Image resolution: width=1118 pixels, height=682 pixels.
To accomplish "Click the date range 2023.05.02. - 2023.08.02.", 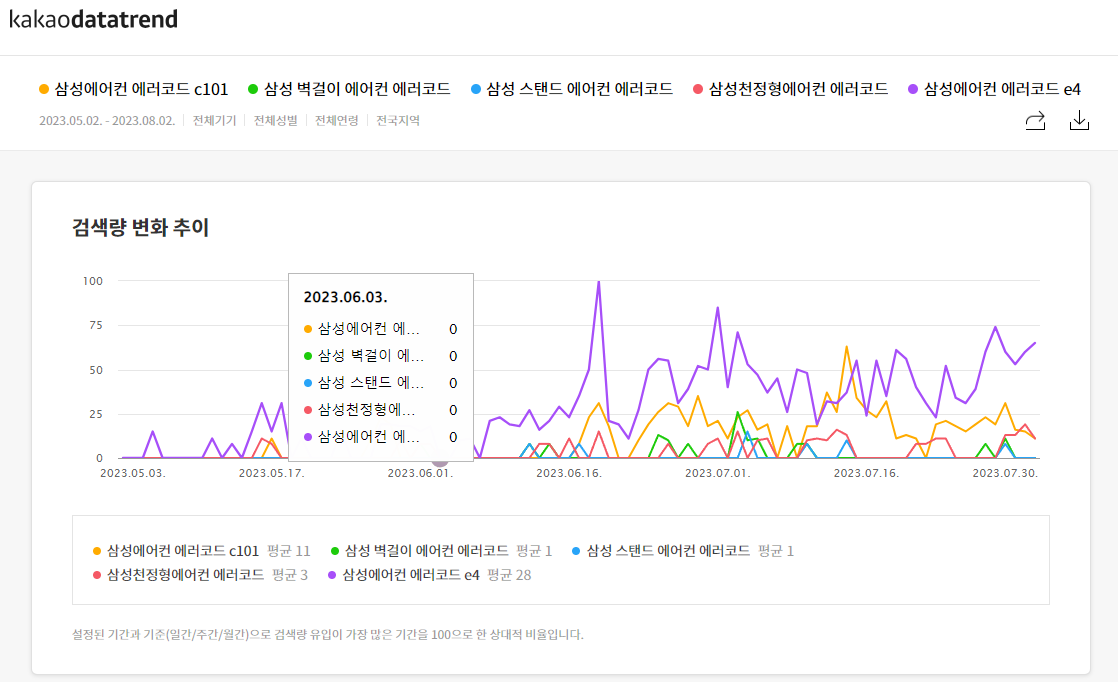I will [x=107, y=120].
